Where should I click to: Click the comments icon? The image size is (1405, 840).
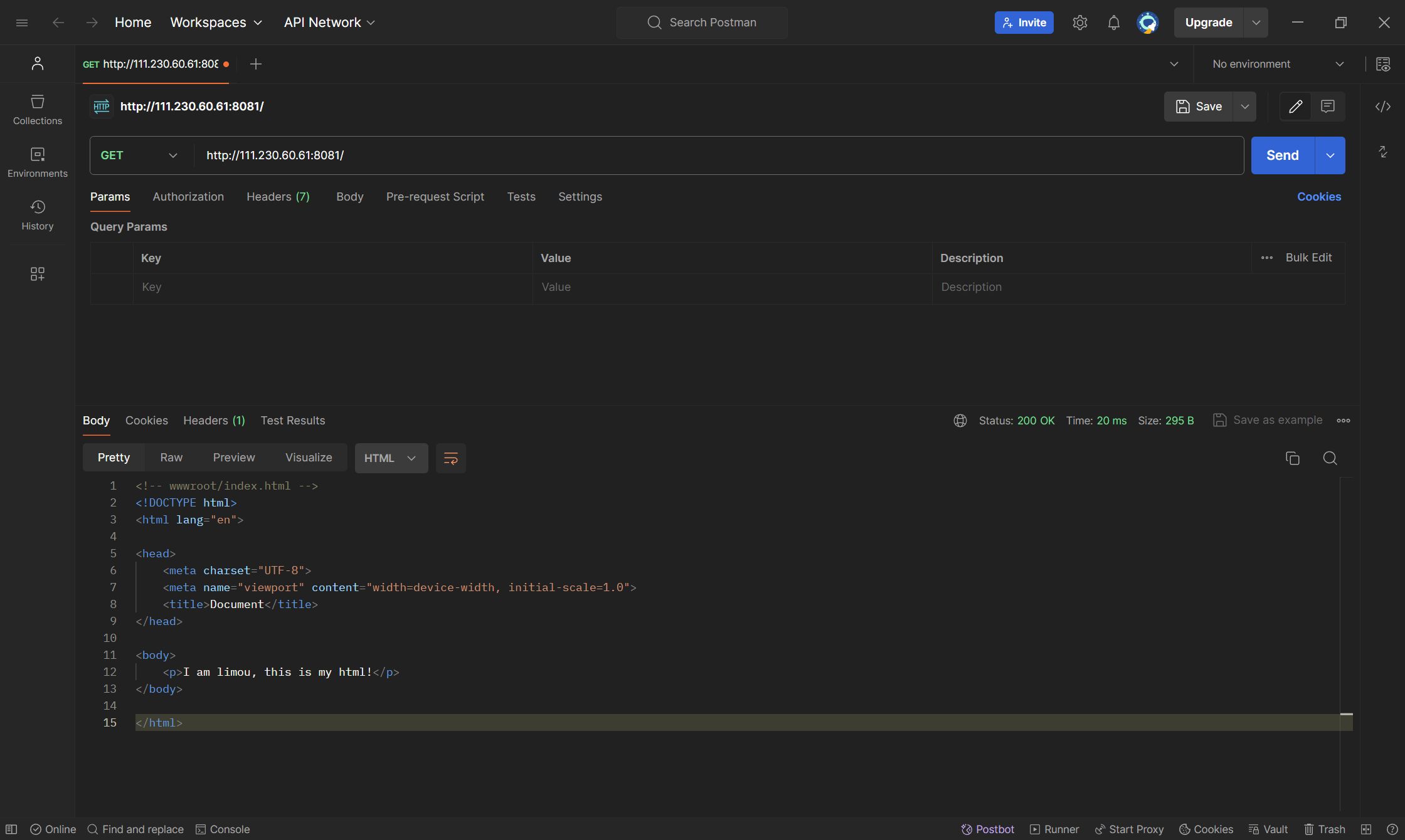pyautogui.click(x=1327, y=107)
